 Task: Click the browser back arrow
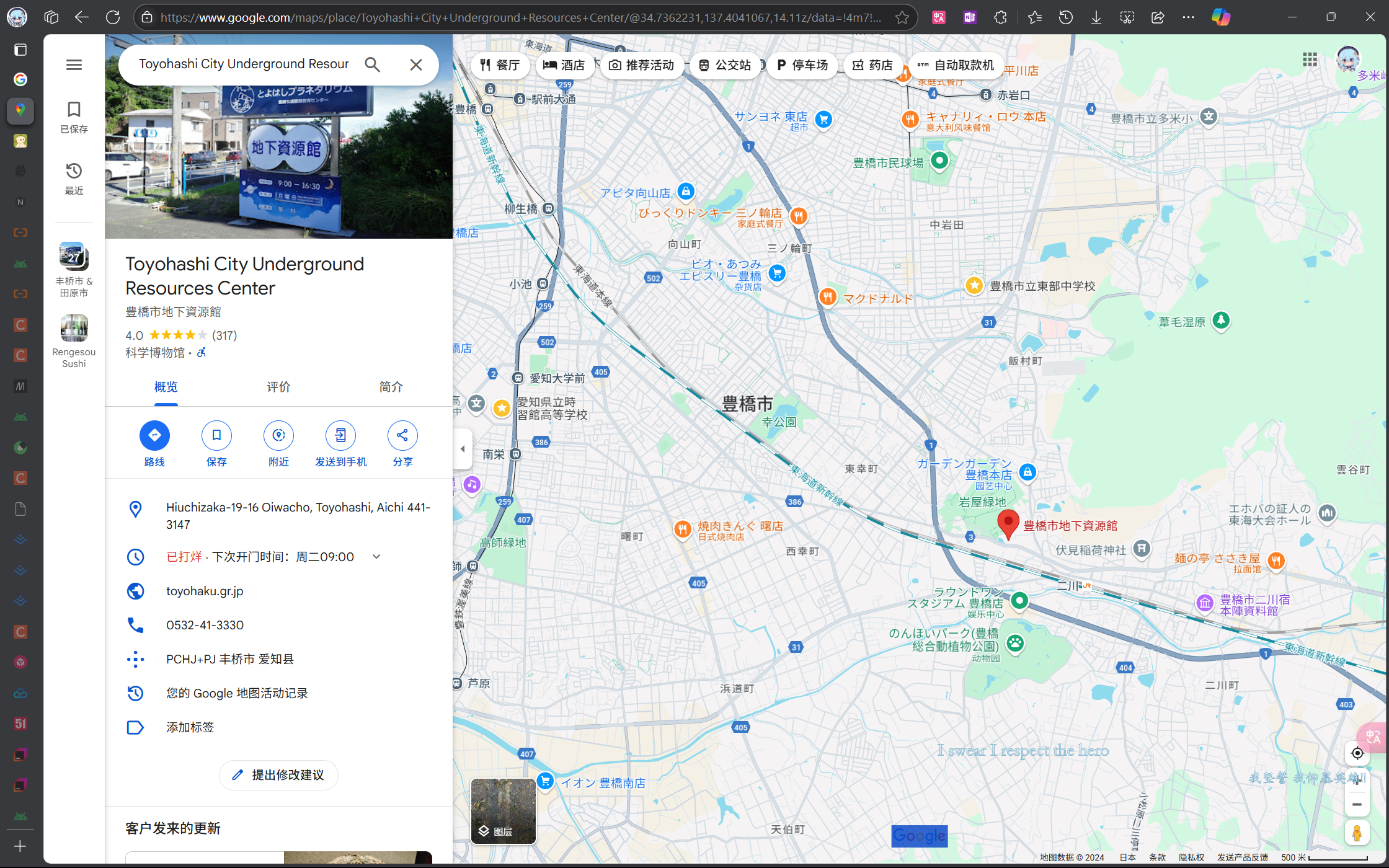[x=82, y=17]
